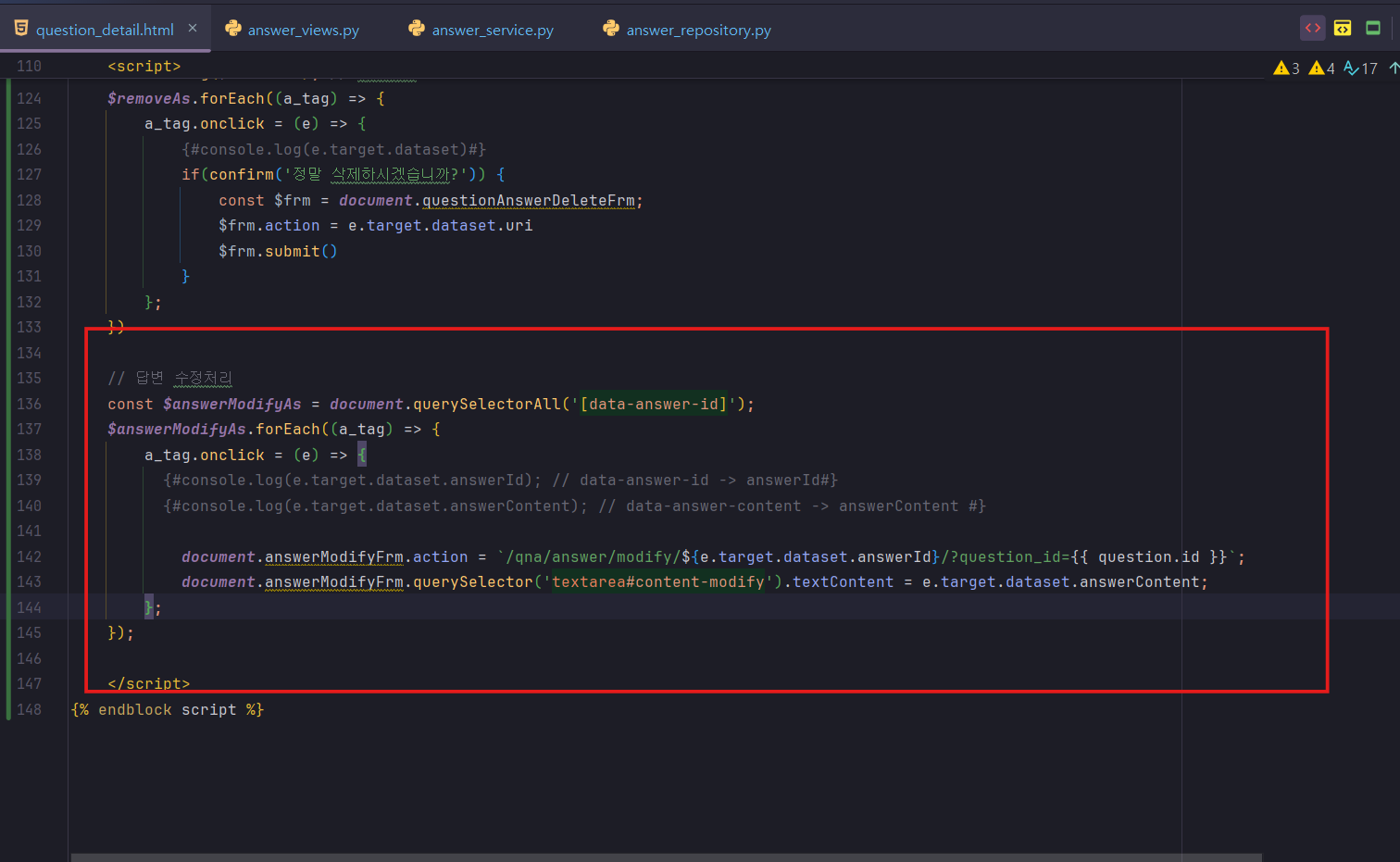Open the answer_repository.py tab

(x=686, y=30)
